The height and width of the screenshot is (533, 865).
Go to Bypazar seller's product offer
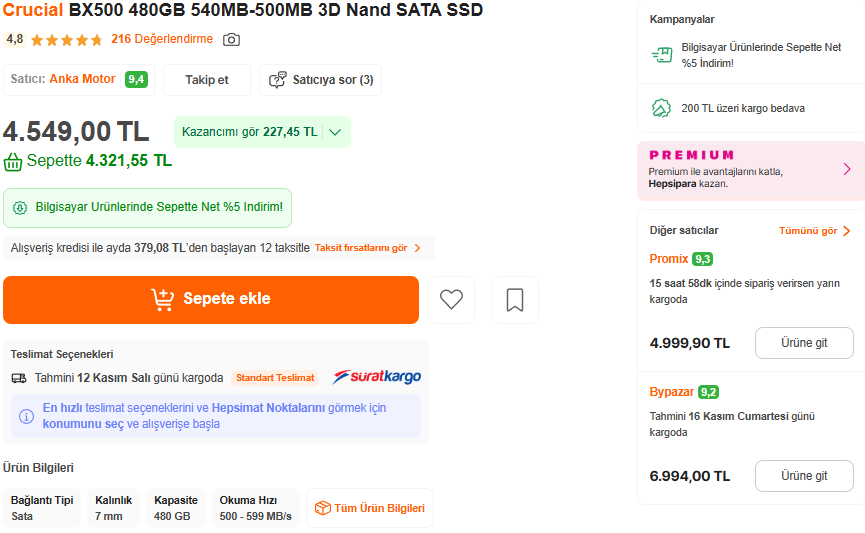tap(804, 476)
